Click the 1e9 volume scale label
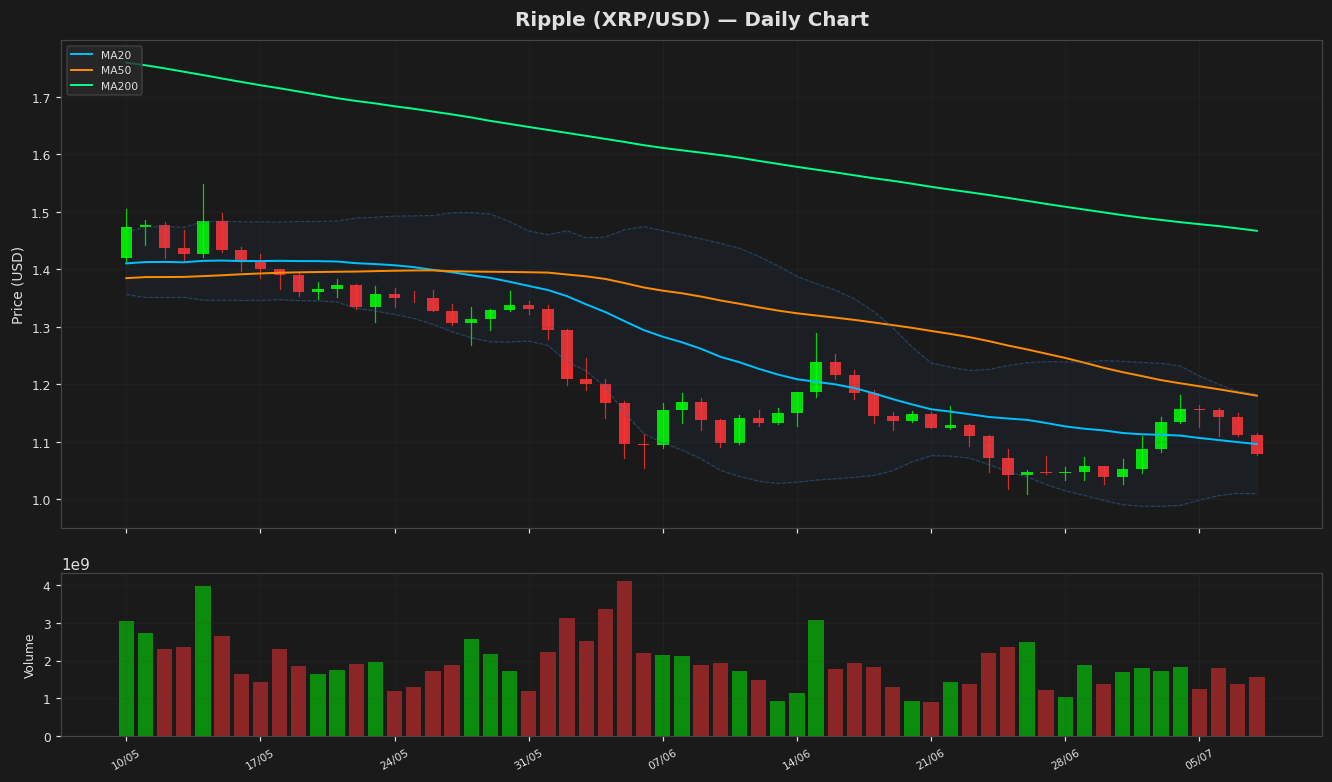Screen dimensions: 1332x782 76,565
